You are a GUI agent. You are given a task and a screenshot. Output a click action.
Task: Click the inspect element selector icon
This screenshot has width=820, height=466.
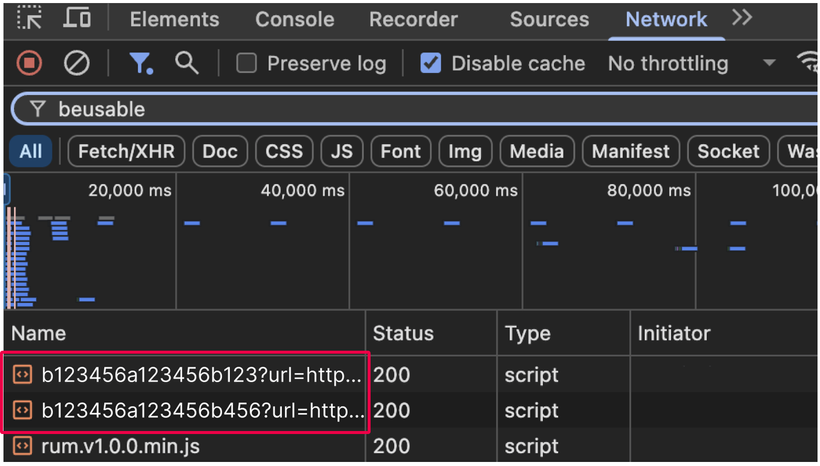pyautogui.click(x=30, y=18)
